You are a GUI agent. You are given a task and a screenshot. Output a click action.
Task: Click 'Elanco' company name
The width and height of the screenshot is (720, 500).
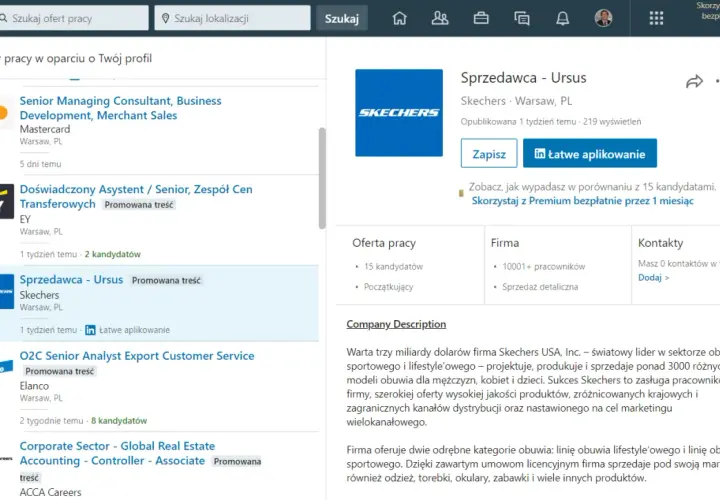point(34,386)
